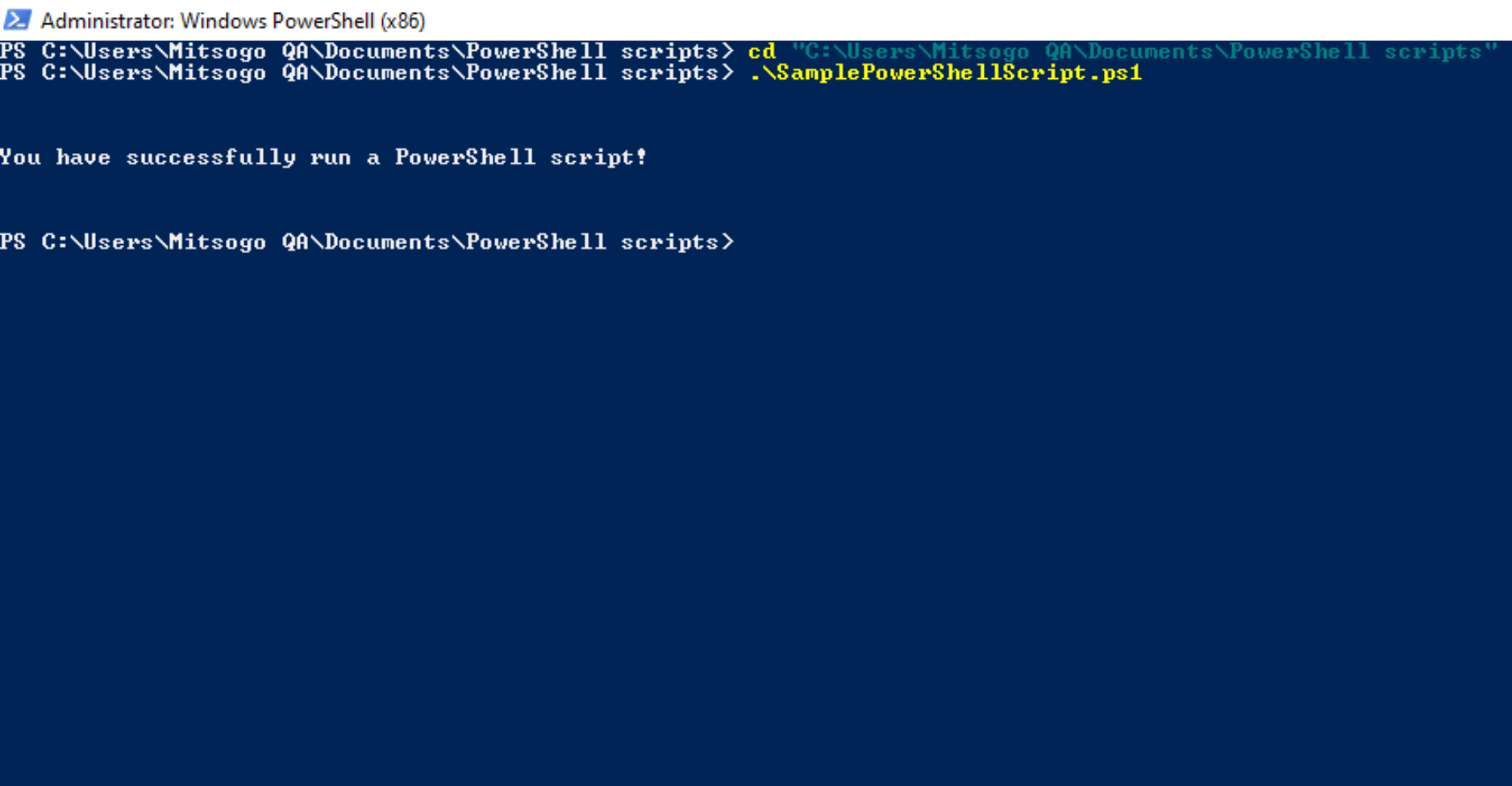Click the word 'script!' in the output
The image size is (1512, 786).
coord(598,158)
